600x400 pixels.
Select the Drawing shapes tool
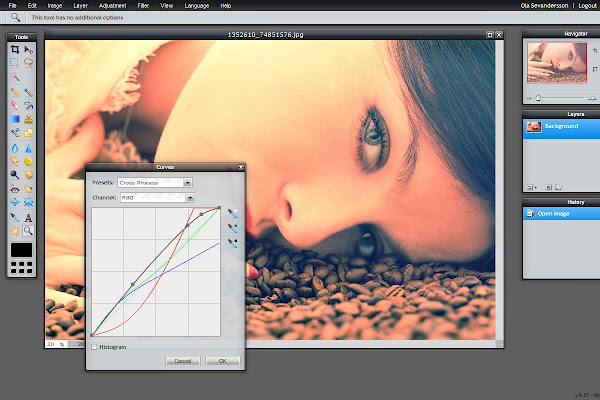point(28,133)
